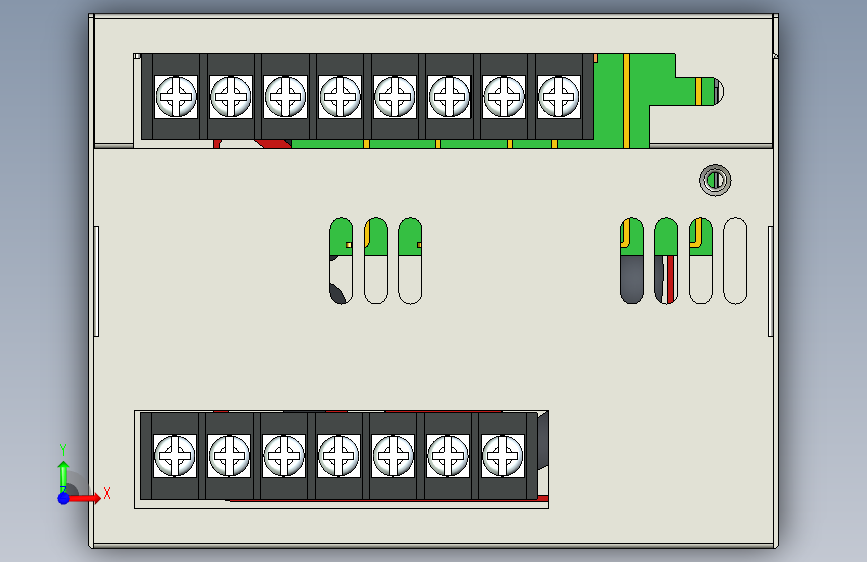Click the blue Z axis ball of the triad

point(64,498)
